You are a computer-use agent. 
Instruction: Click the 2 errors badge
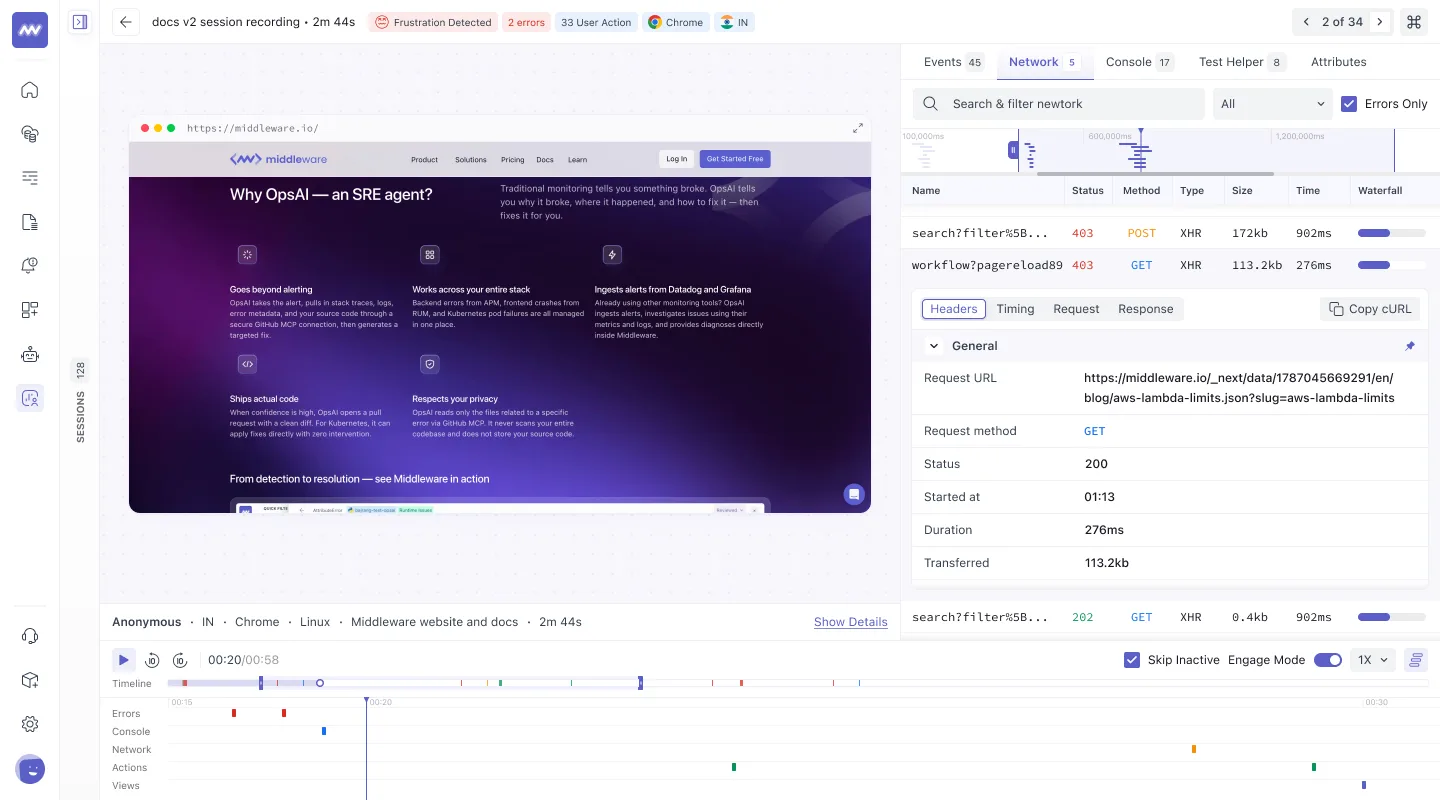(525, 22)
